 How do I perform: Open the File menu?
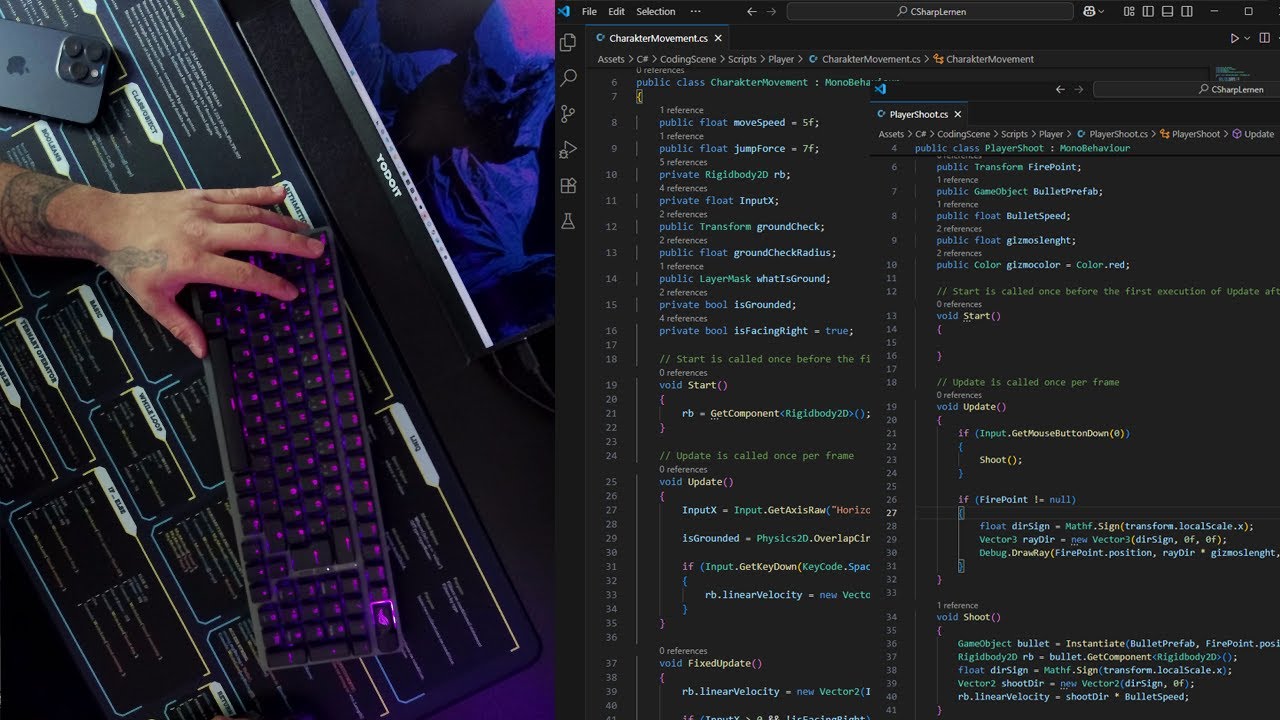(589, 11)
